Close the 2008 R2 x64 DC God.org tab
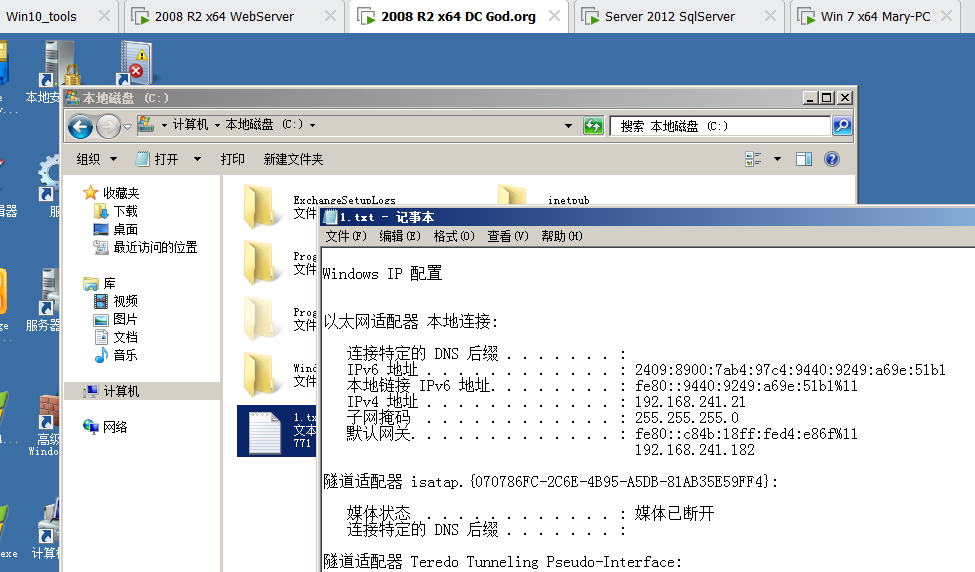Image resolution: width=975 pixels, height=572 pixels. (x=554, y=16)
